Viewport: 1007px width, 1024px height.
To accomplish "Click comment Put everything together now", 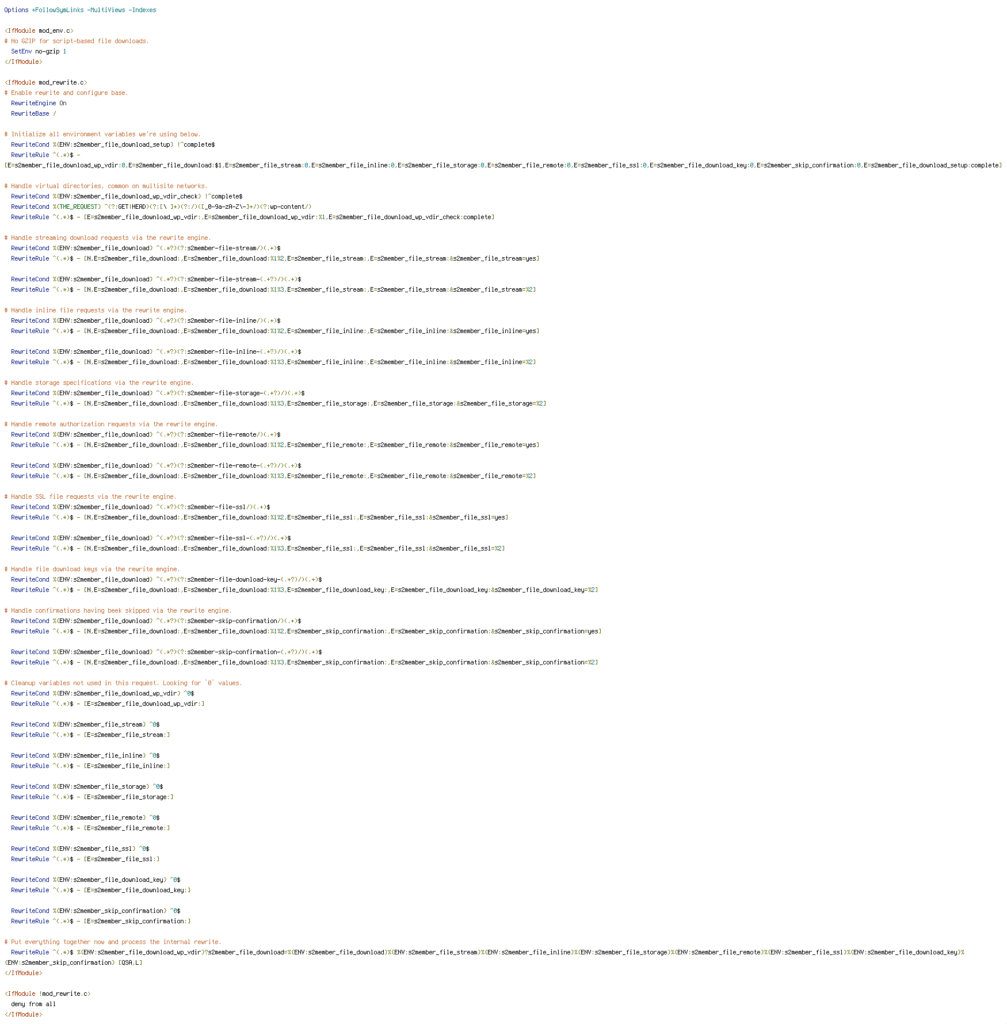I will tap(113, 942).
